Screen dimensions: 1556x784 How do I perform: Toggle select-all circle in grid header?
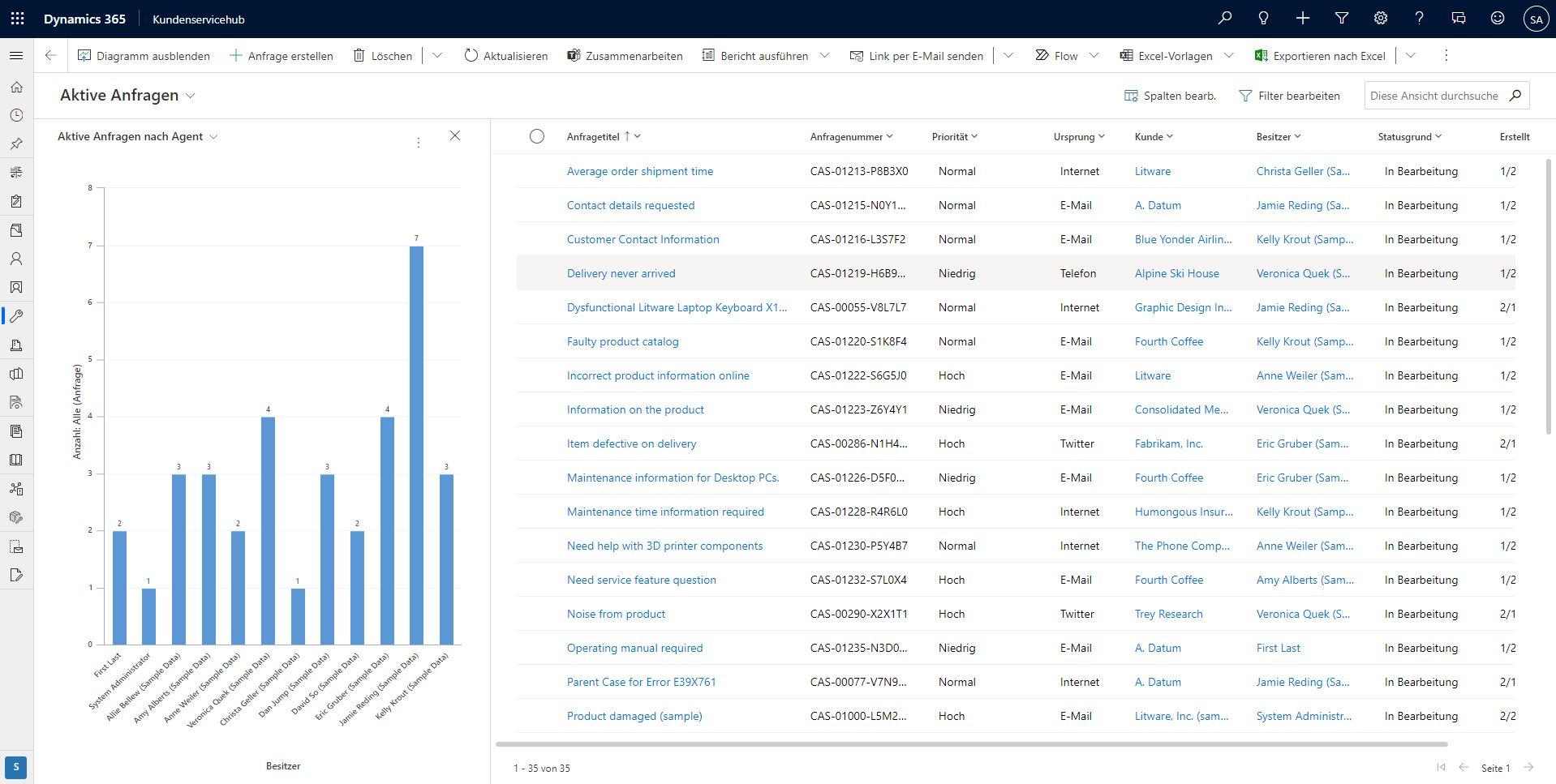tap(536, 136)
